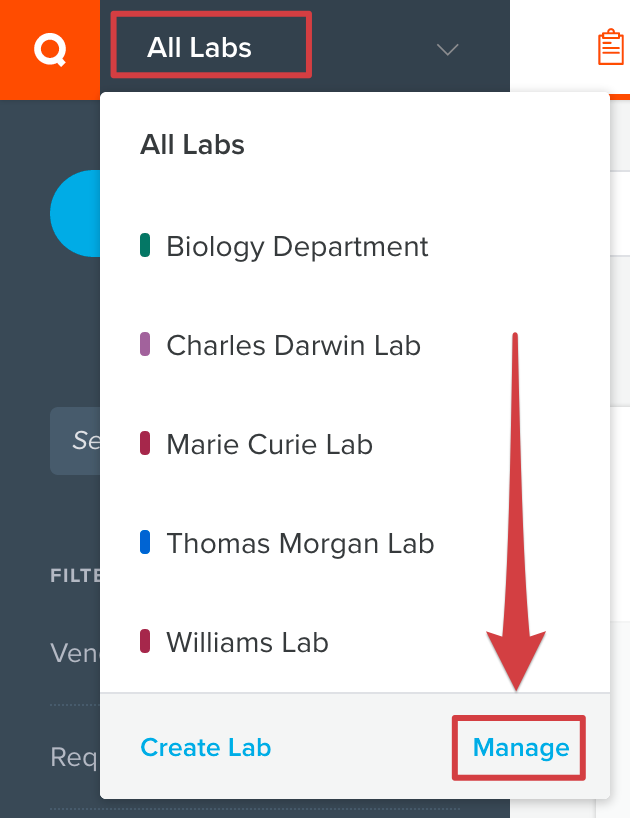Click the purple Charles Darwin Lab color marker
The image size is (630, 818).
(145, 344)
